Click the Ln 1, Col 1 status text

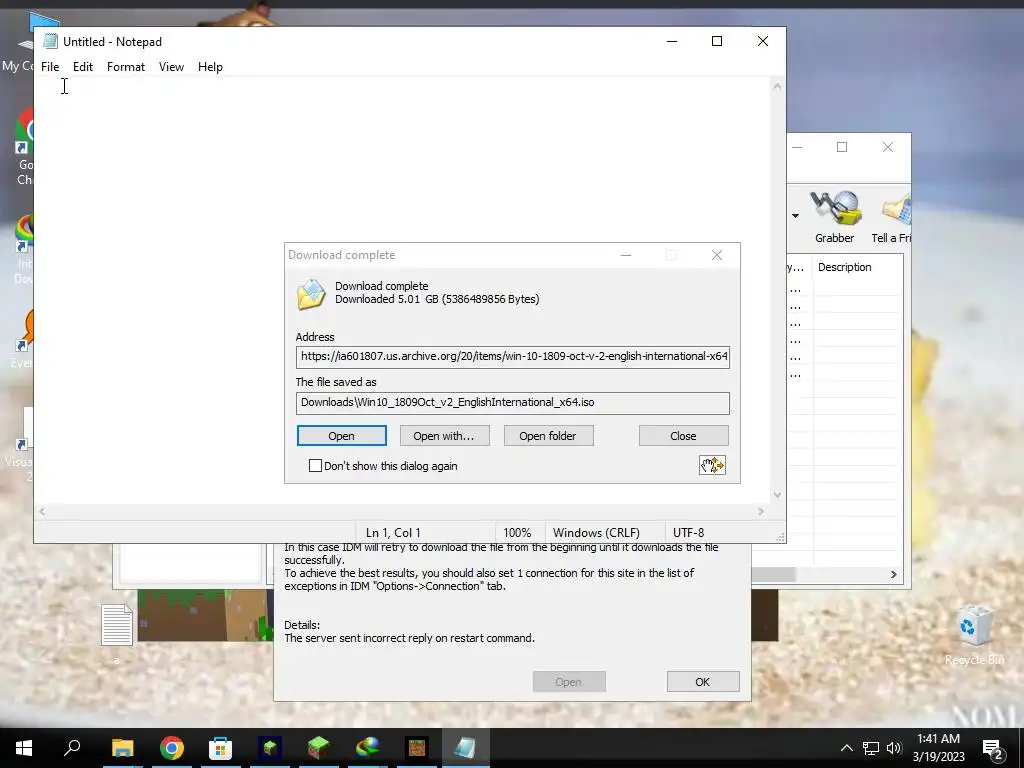point(393,533)
